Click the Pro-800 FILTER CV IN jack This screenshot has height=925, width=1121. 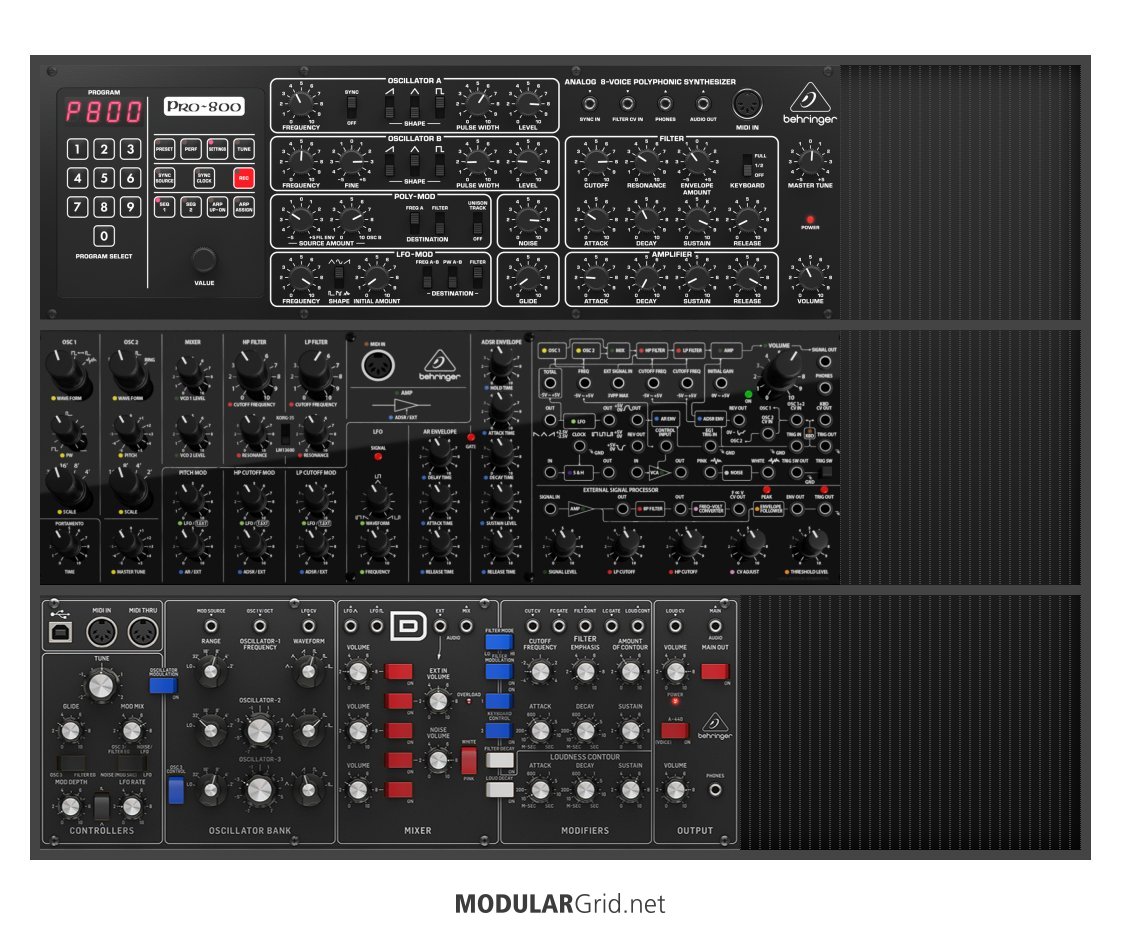(x=627, y=104)
